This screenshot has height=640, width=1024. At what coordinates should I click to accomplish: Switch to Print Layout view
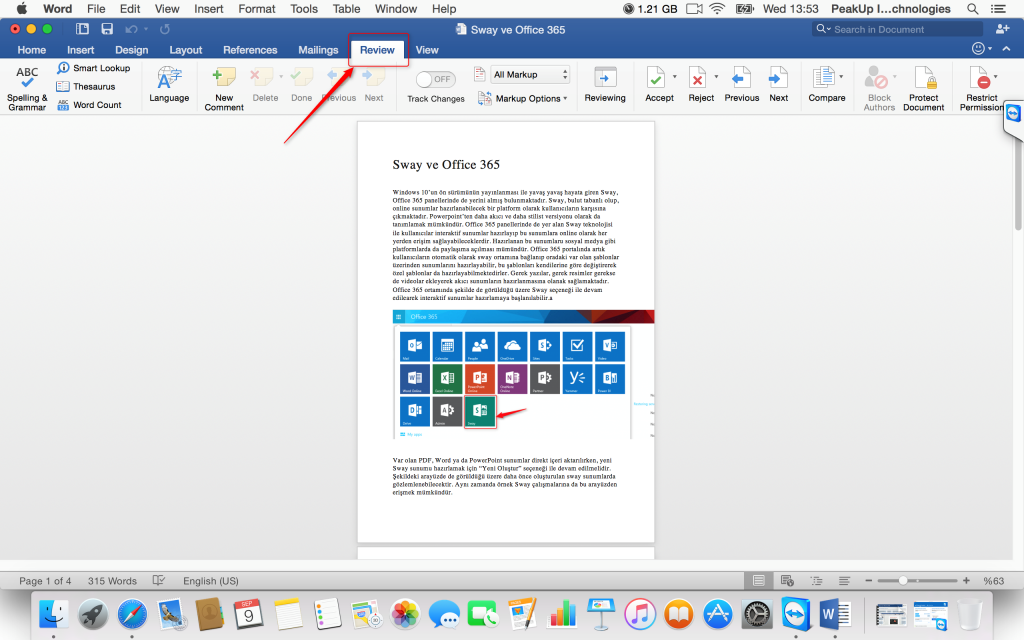point(758,581)
